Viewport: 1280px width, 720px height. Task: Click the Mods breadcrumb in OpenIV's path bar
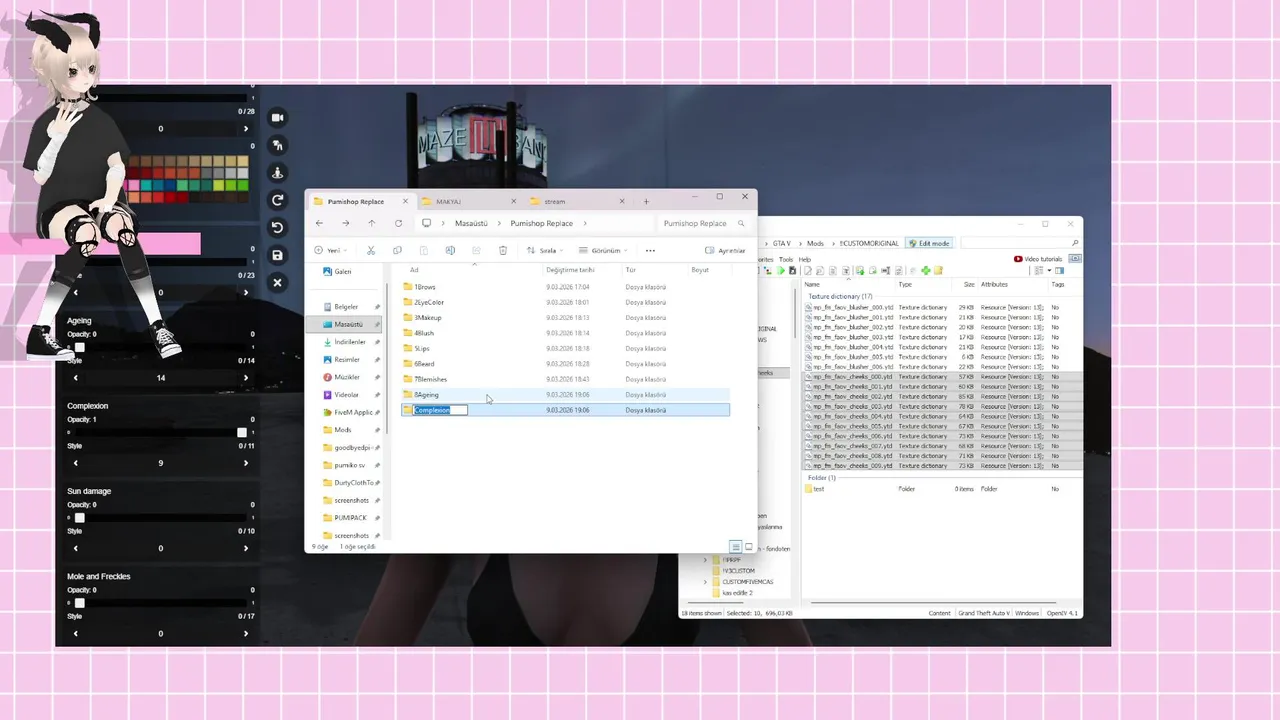815,243
